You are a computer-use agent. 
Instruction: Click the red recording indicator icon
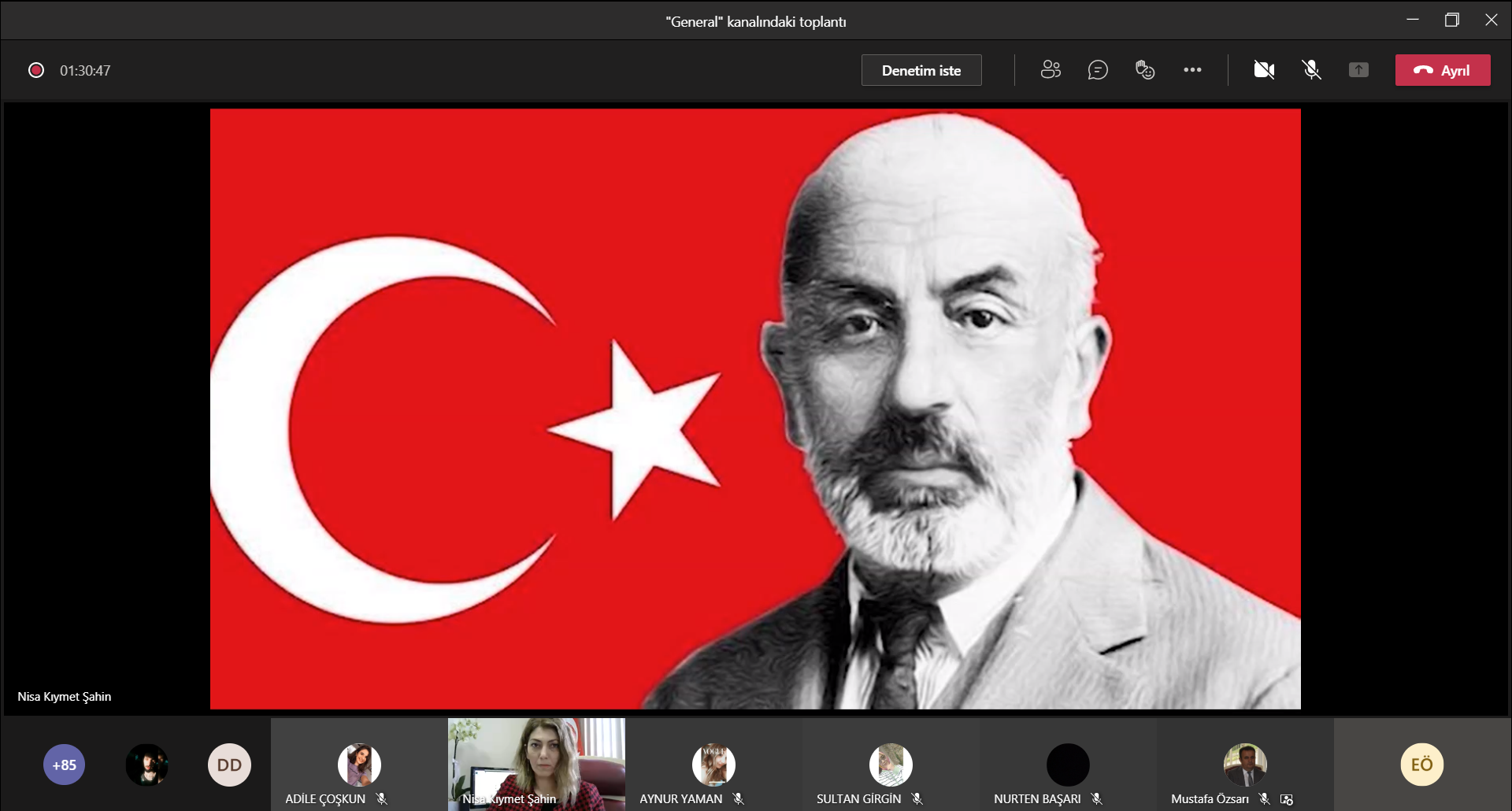[36, 70]
